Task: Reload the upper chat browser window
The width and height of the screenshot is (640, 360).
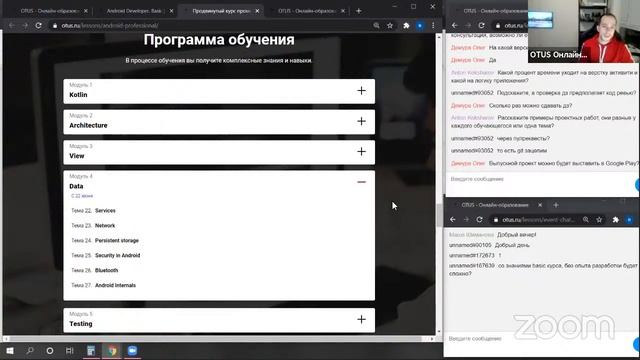Action: pos(482,25)
